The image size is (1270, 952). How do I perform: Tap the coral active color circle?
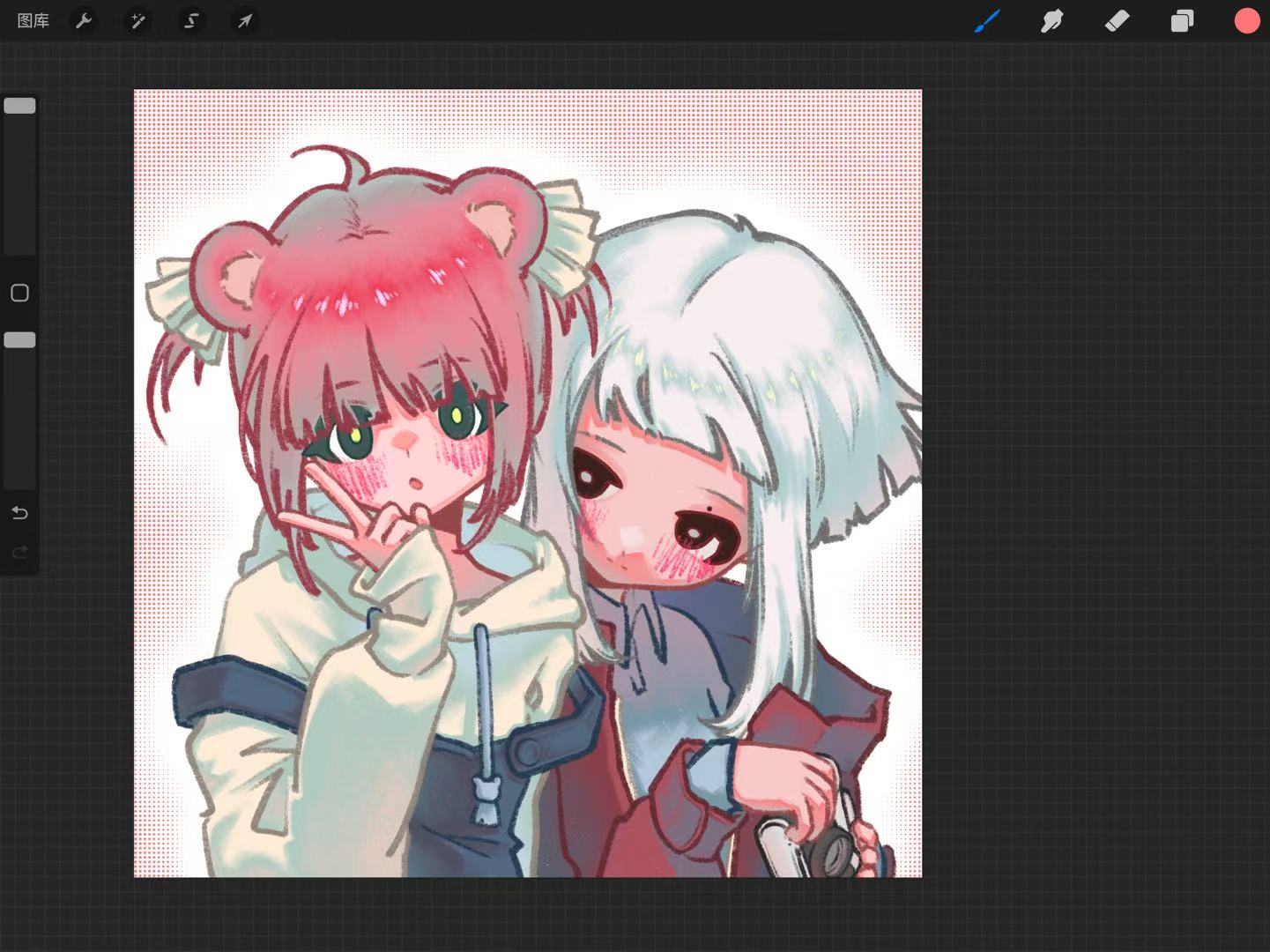[1246, 20]
